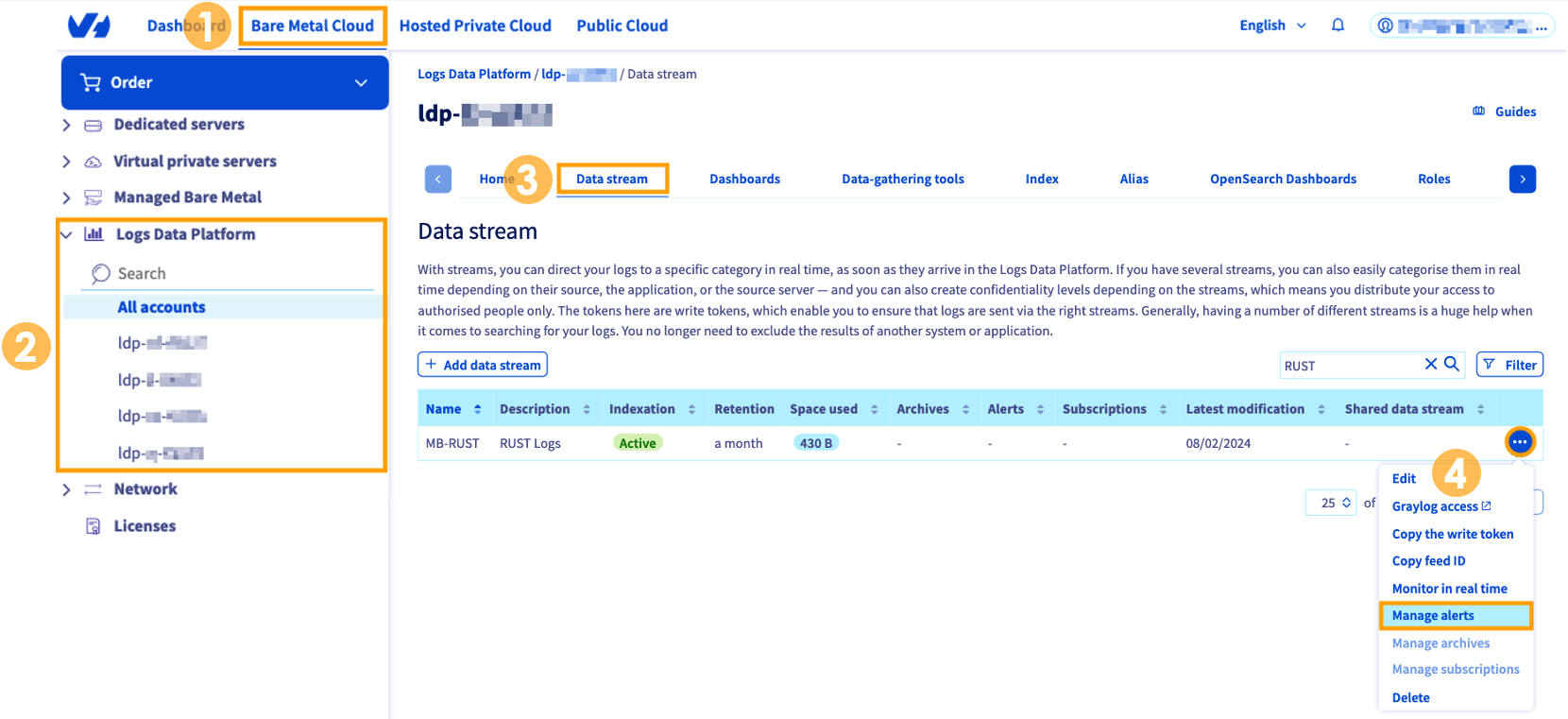
Task: Open the 25 rows-per-page dropdown
Action: tap(1331, 503)
